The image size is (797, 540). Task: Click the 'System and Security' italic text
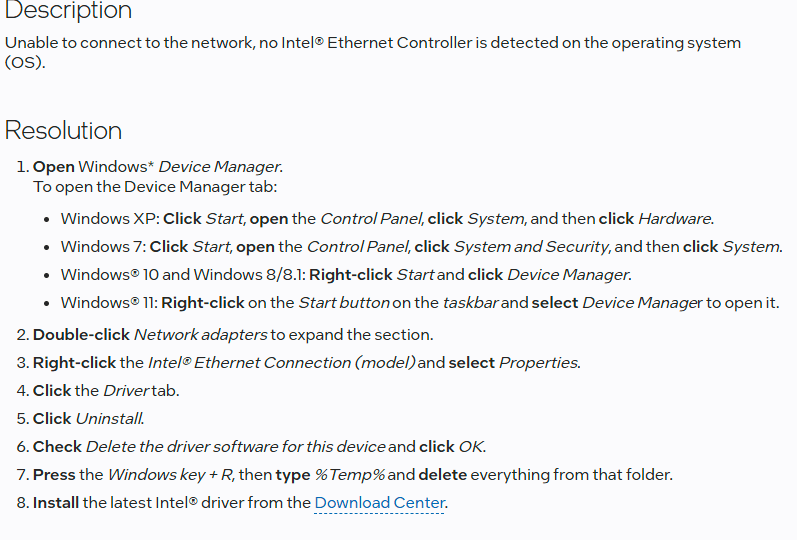(531, 247)
